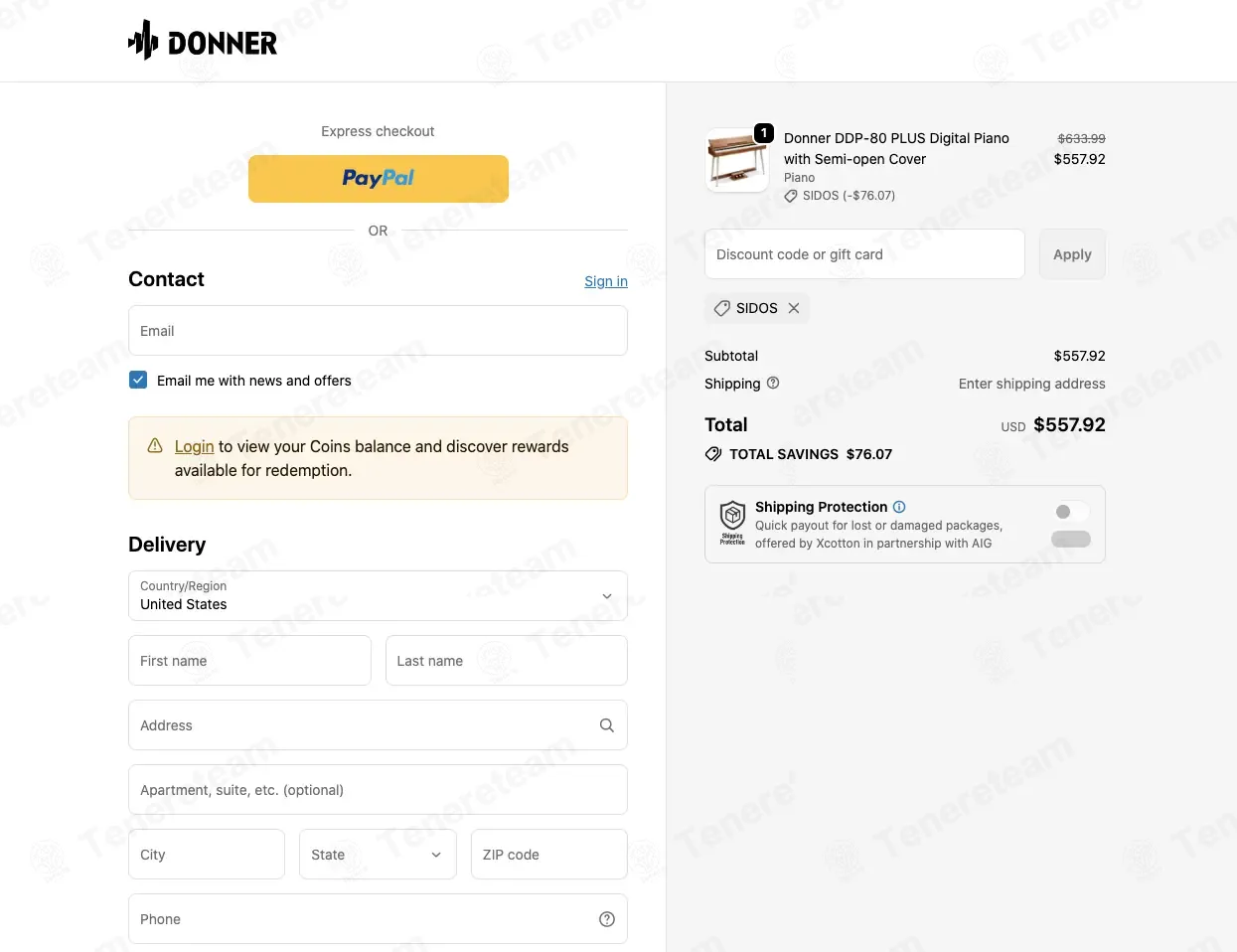The height and width of the screenshot is (952, 1237).
Task: Click the Shipping Protection shield icon
Action: point(732,523)
